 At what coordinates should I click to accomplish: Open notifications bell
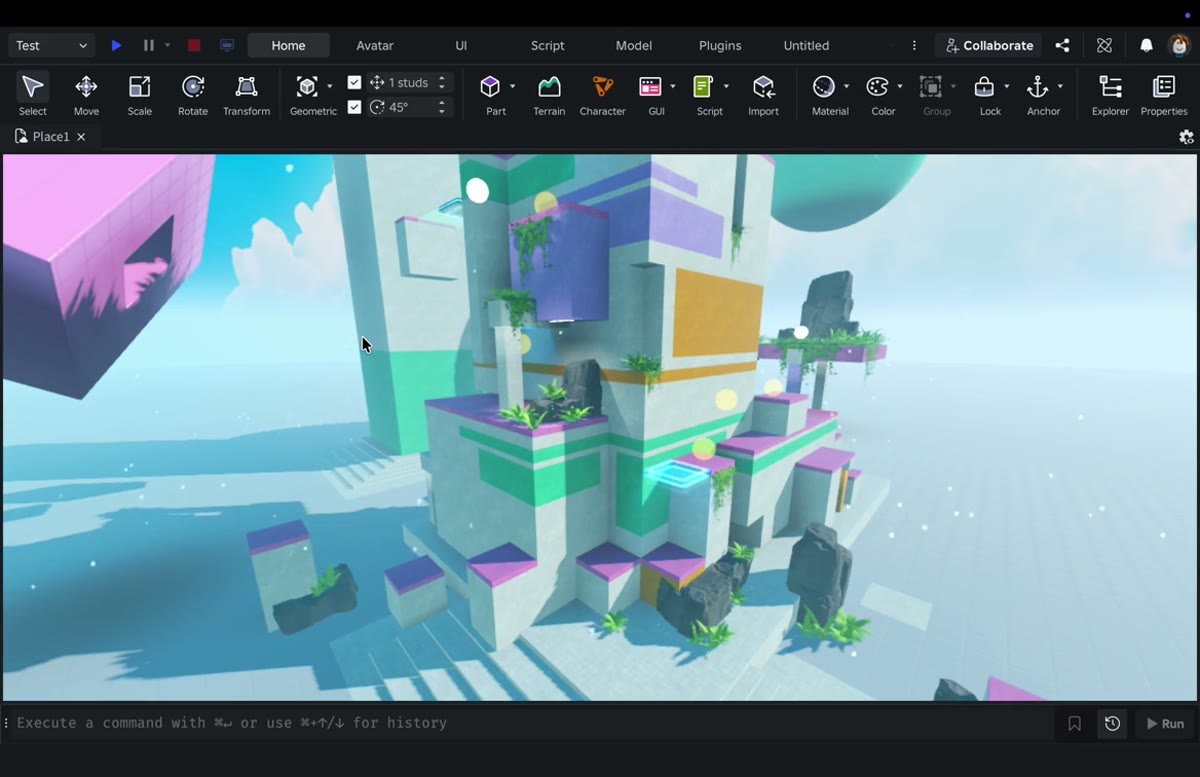(1146, 45)
